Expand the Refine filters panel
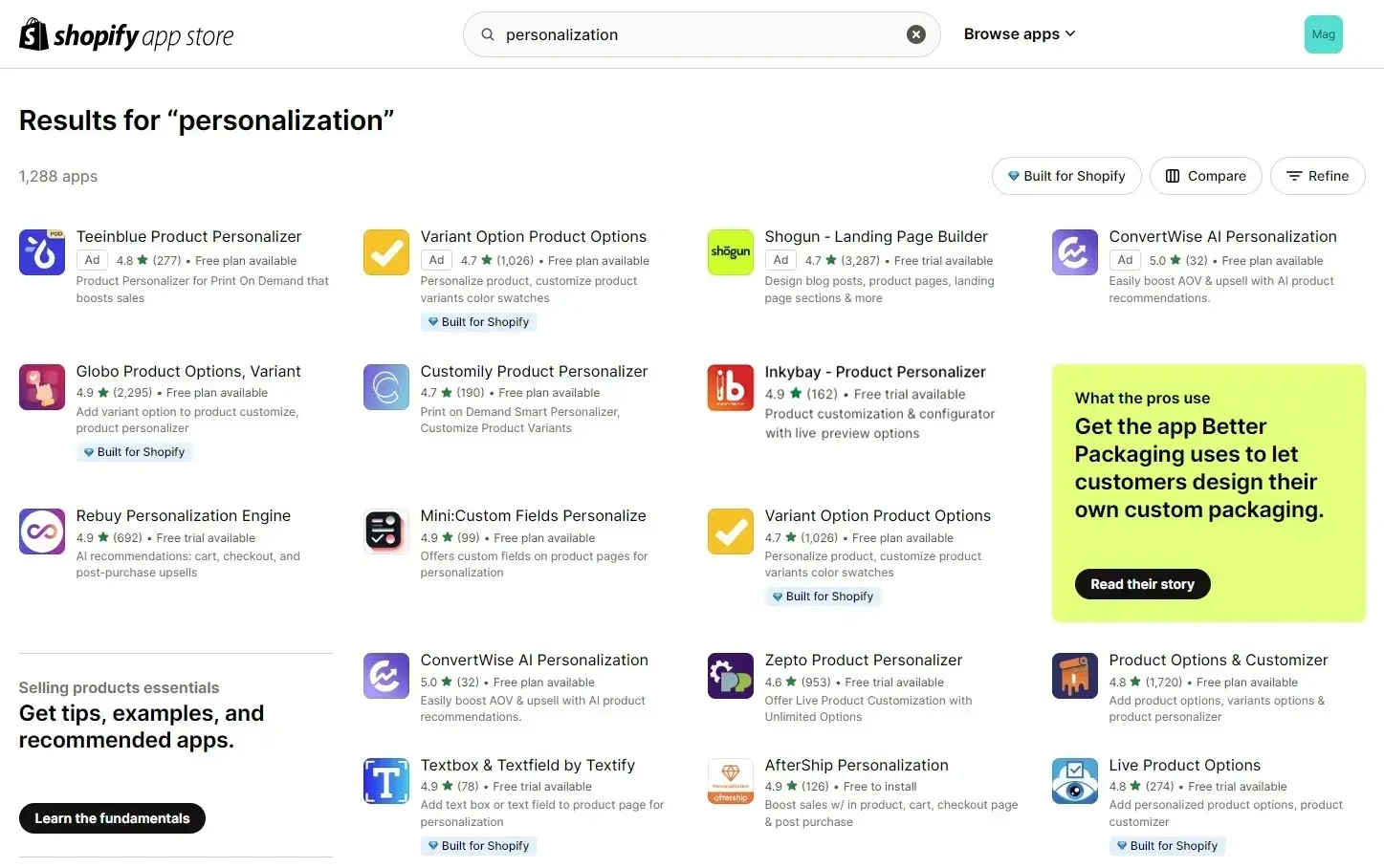 coord(1317,176)
